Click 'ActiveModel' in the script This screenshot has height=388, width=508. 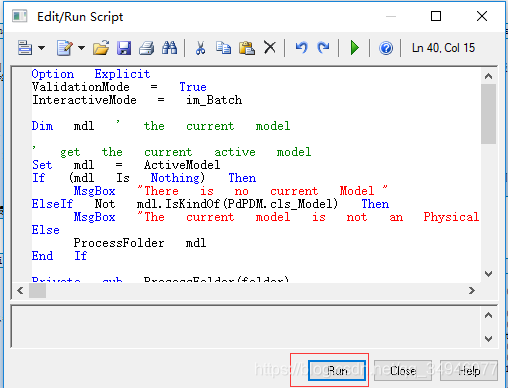click(182, 165)
